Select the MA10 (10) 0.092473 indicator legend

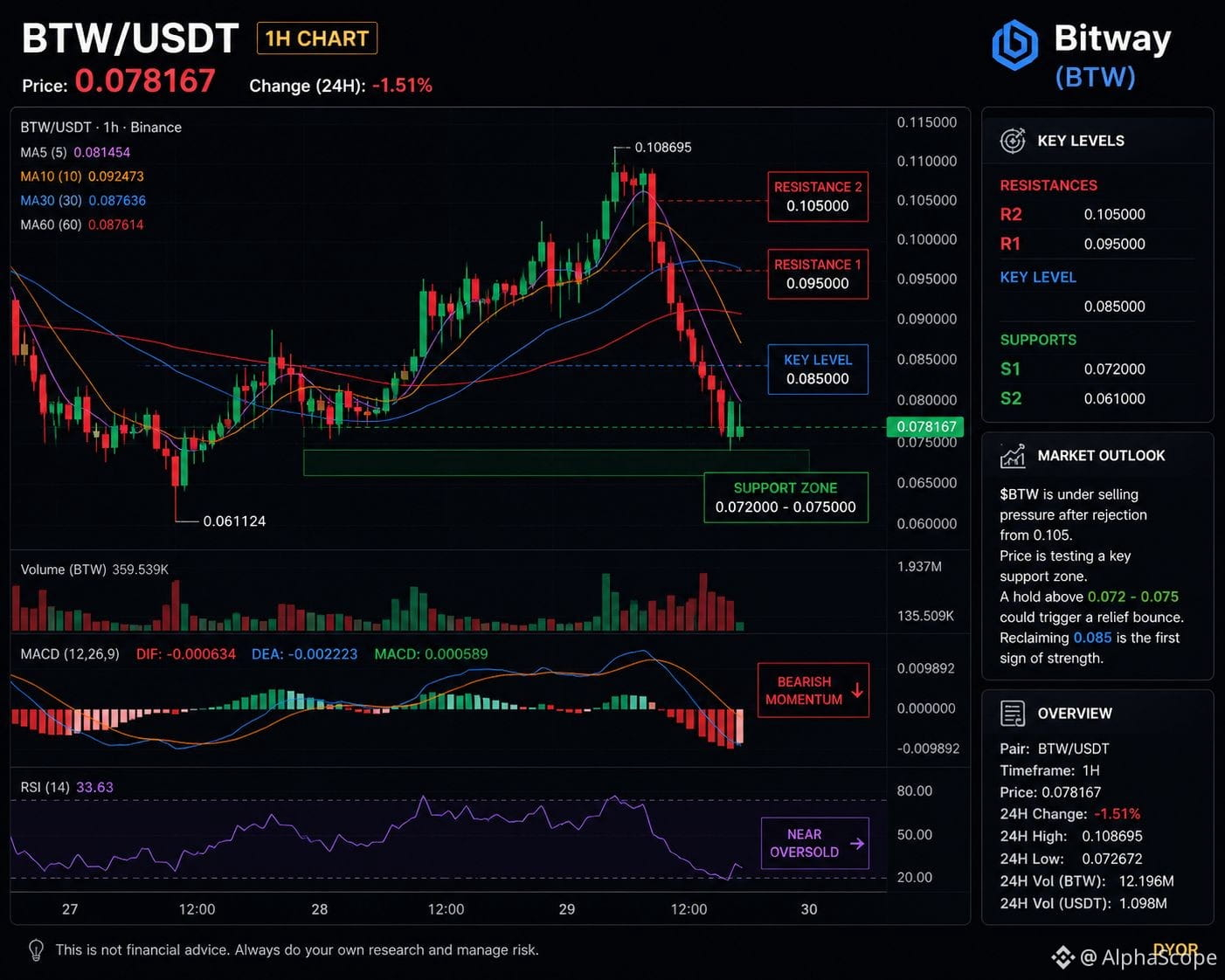tap(82, 176)
